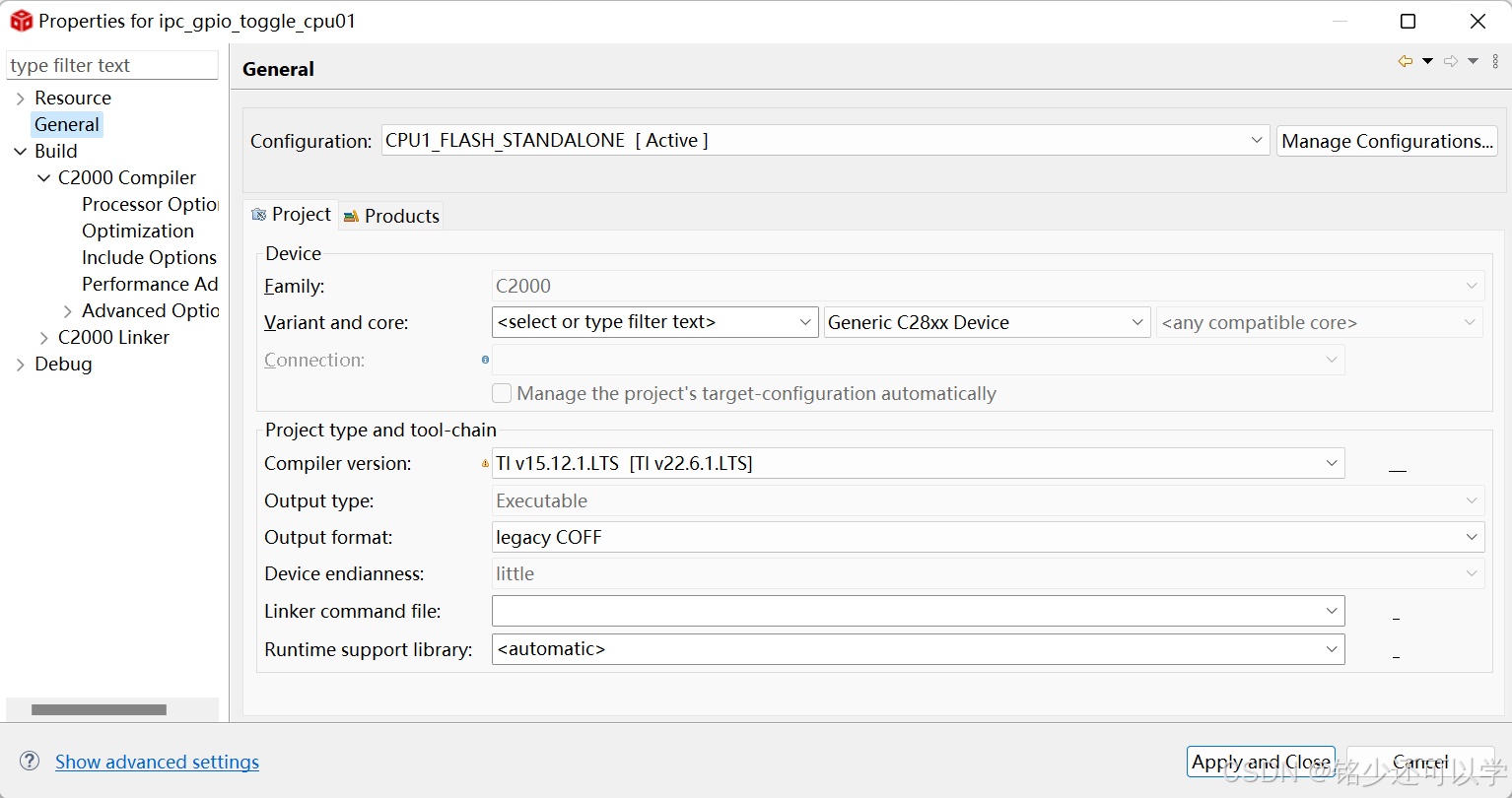Image resolution: width=1512 pixels, height=798 pixels.
Task: Enable Manage the project's target-configuration automatically
Action: [502, 393]
